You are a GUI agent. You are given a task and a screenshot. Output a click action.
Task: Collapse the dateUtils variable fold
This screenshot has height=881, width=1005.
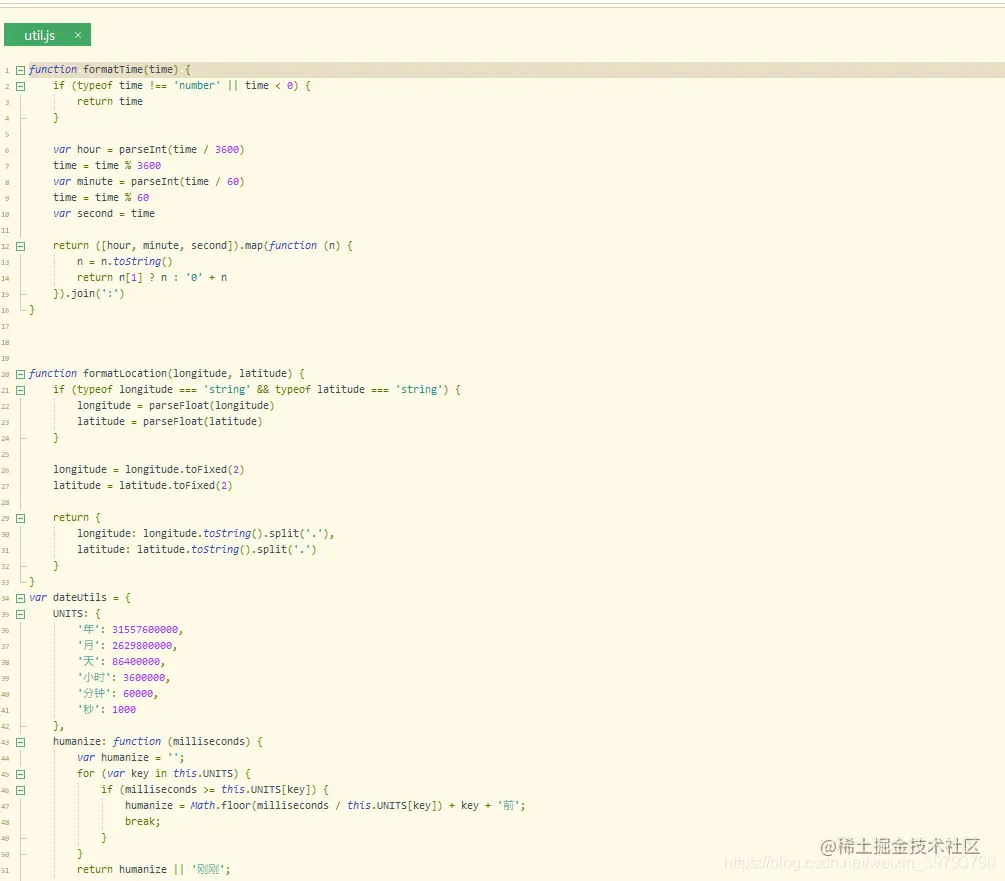click(21, 598)
